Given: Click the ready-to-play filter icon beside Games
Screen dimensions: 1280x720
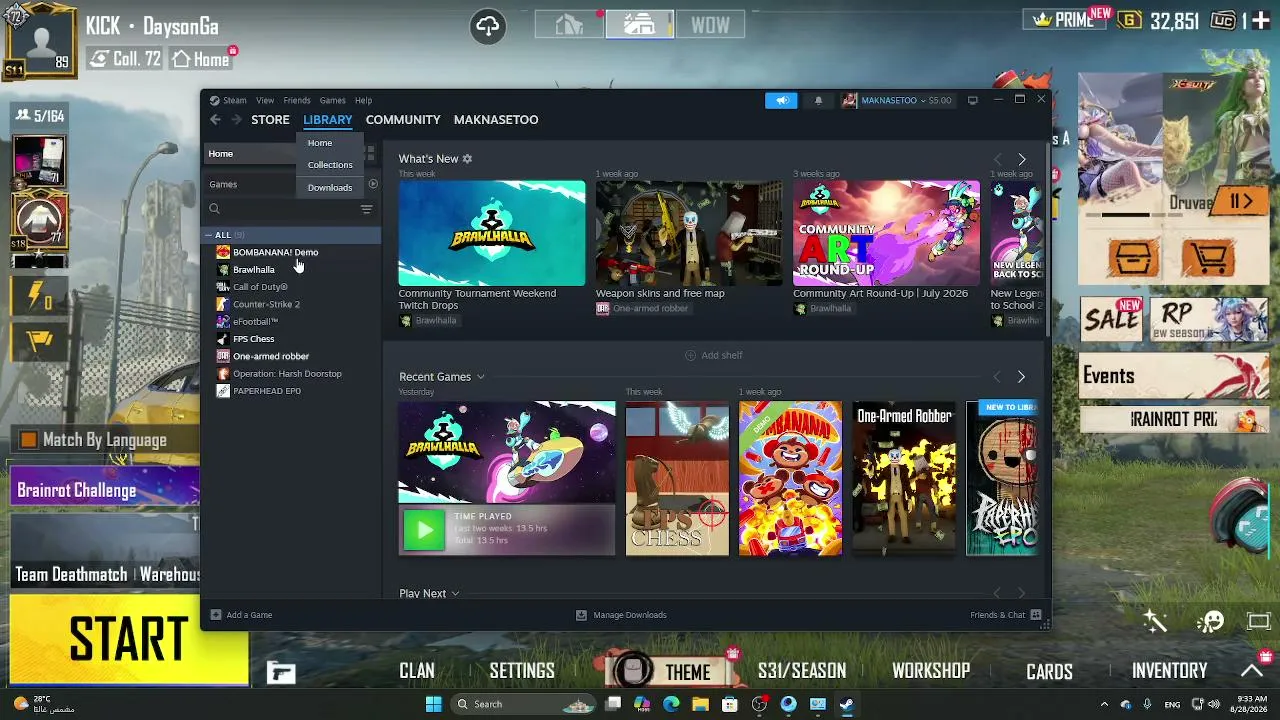Looking at the screenshot, I should (373, 184).
